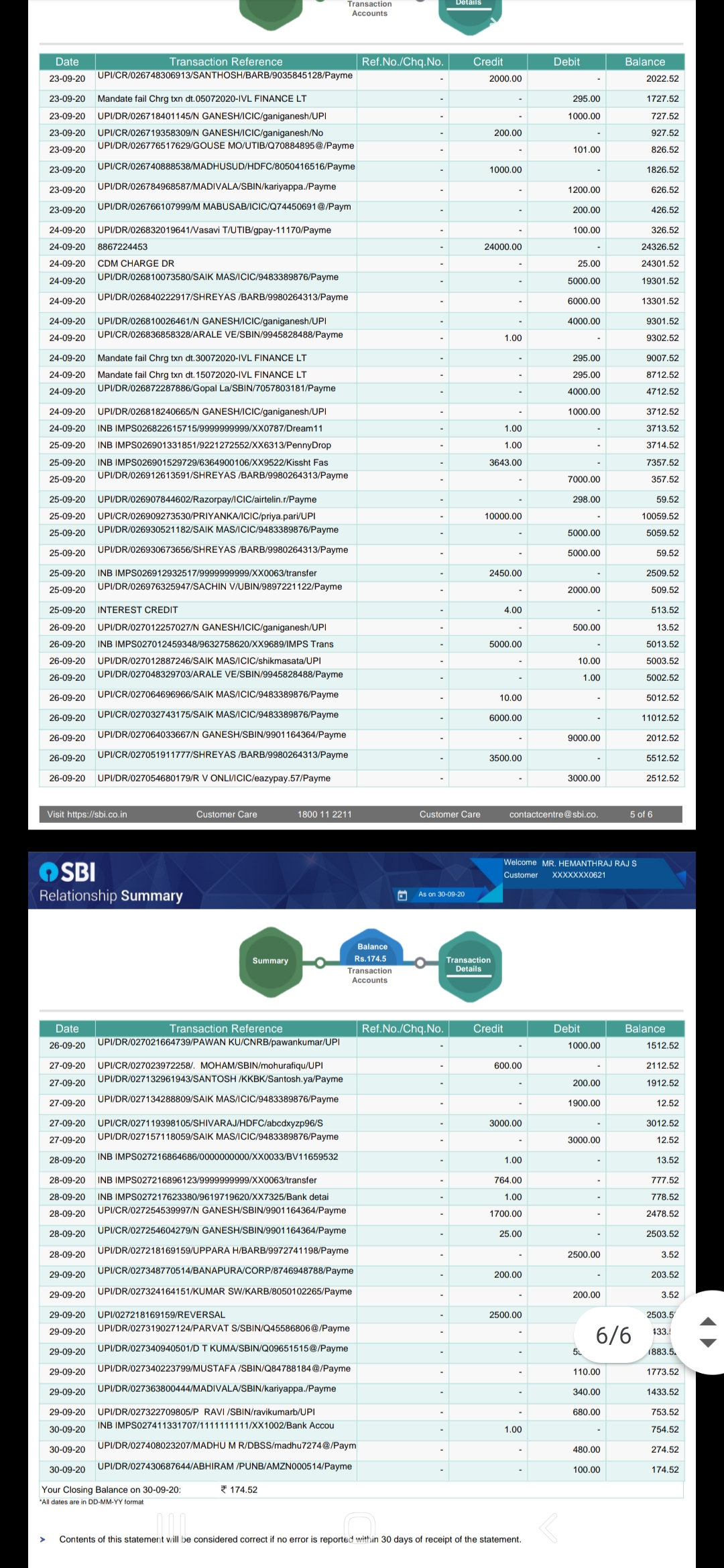Select the ₹ 174.52 closing balance amount
The height and width of the screenshot is (1568, 724).
coord(239,1490)
